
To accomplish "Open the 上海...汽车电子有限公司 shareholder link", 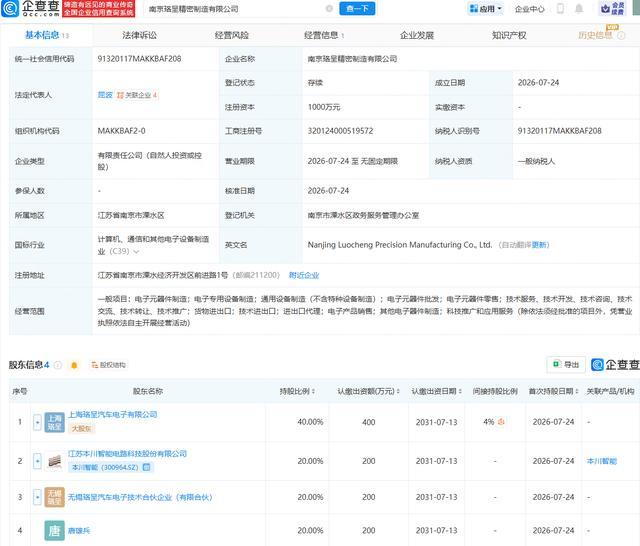I will coord(113,415).
